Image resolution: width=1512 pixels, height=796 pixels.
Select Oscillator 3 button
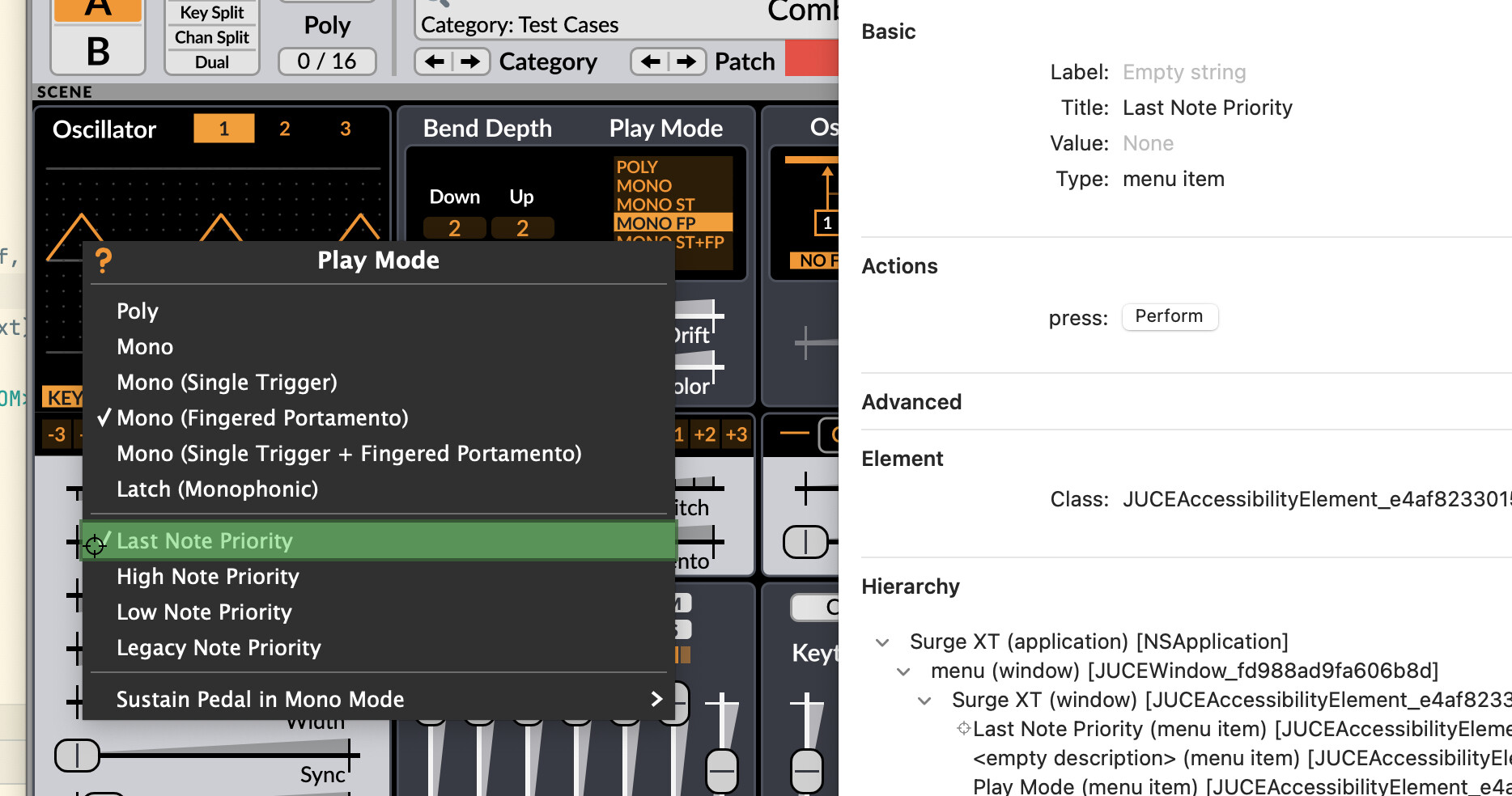pos(346,129)
